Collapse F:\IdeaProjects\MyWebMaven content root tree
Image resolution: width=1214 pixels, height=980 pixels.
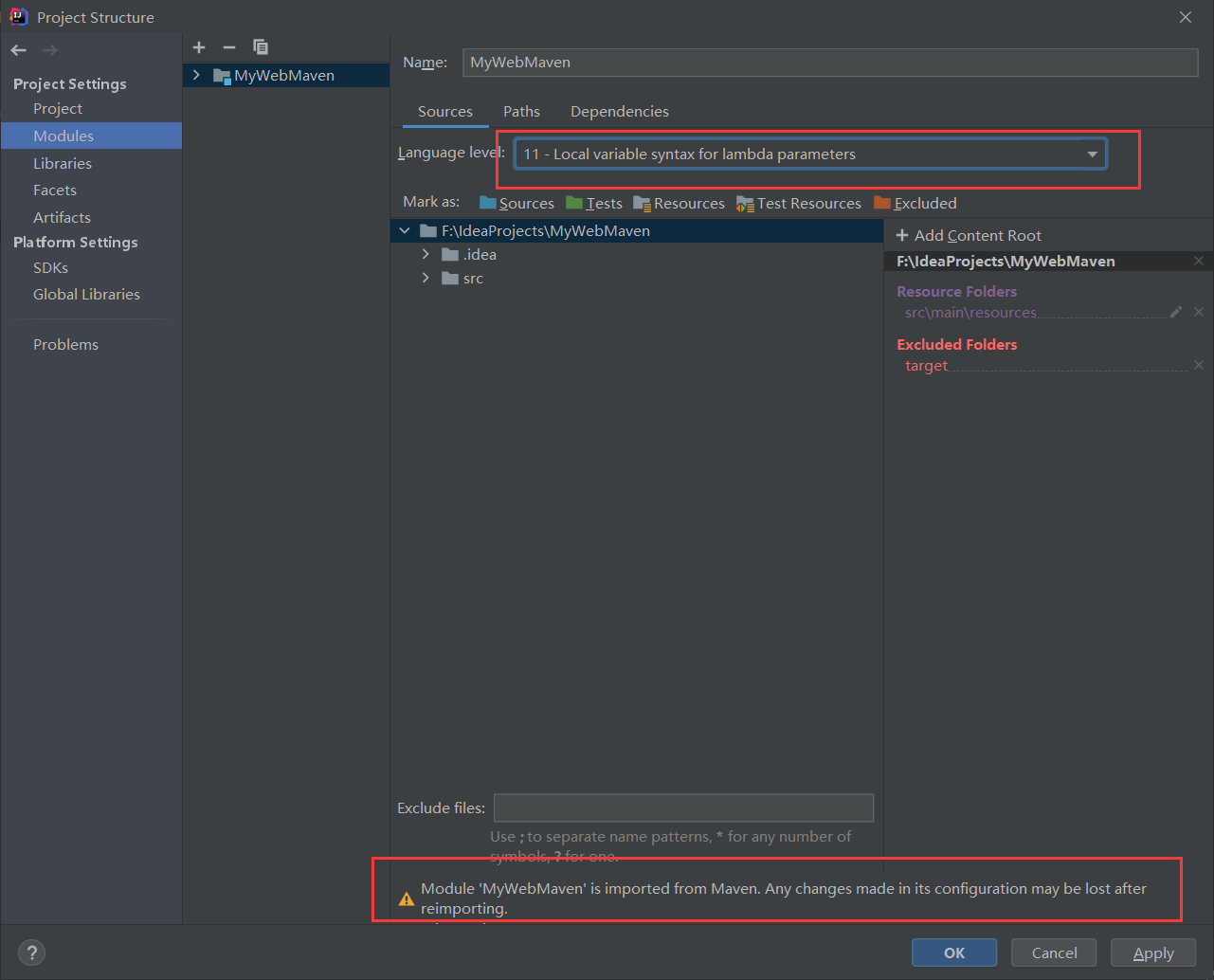point(405,230)
